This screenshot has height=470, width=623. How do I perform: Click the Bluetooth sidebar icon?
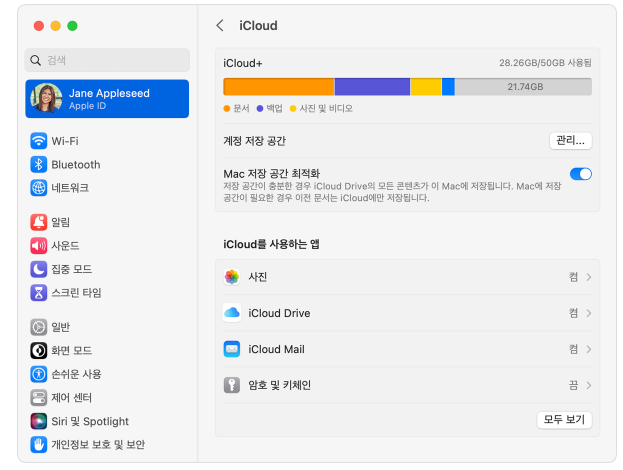(39, 164)
